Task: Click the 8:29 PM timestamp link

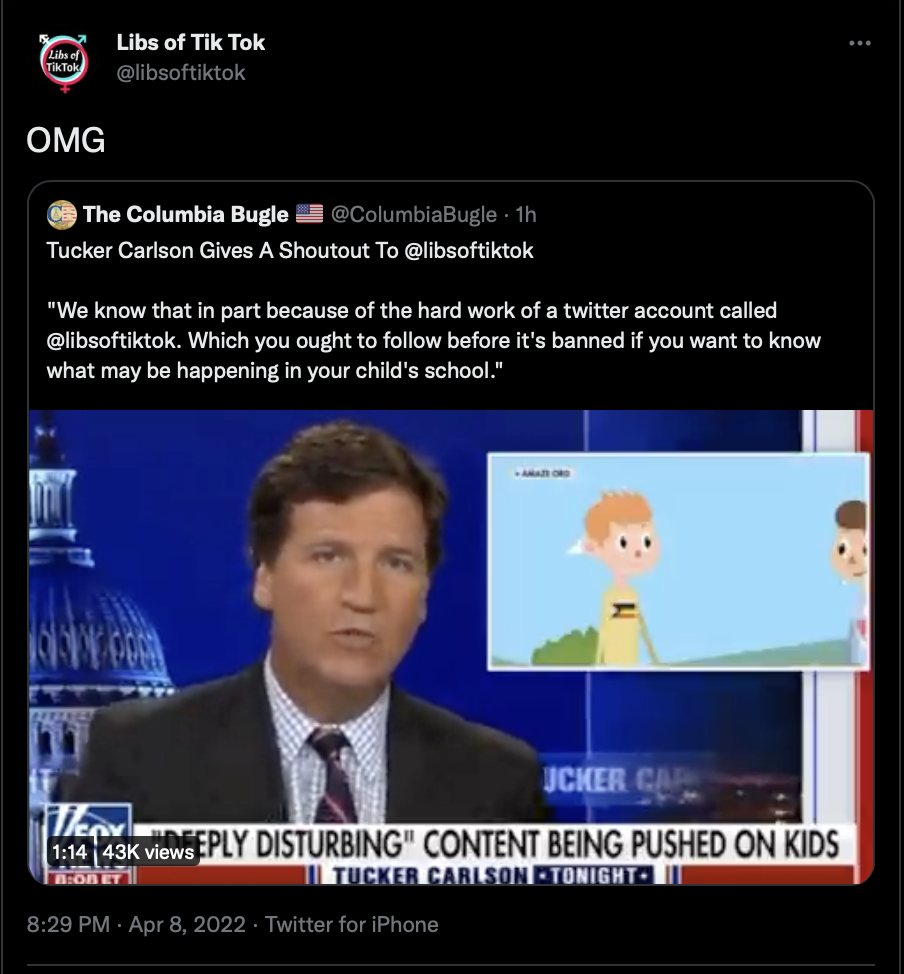Action: 68,924
